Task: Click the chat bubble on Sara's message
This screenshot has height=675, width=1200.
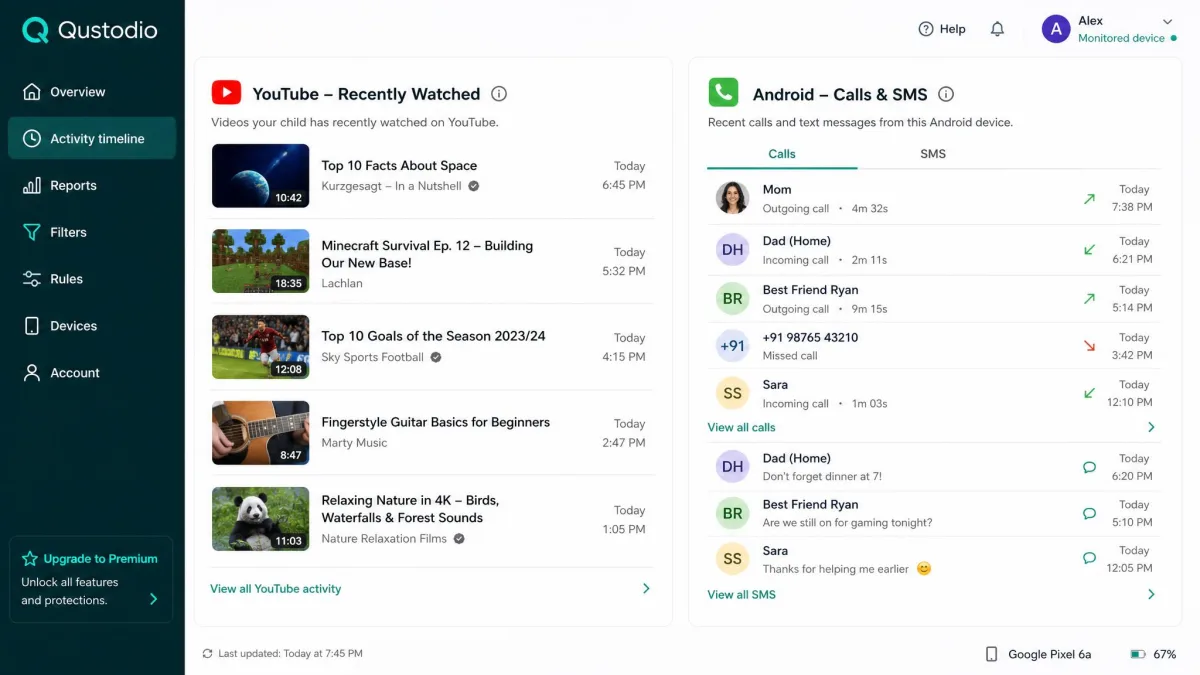Action: 1089,559
